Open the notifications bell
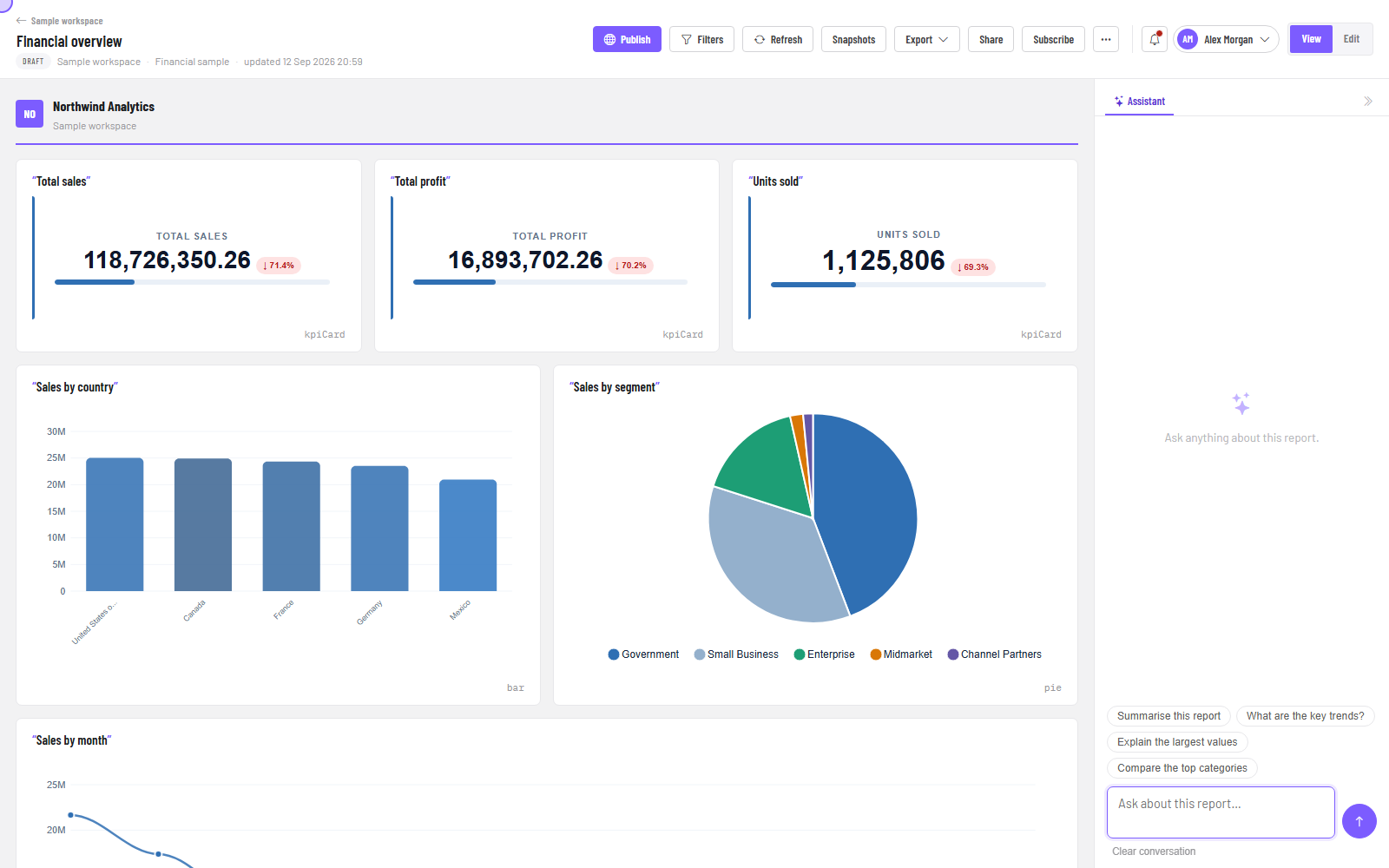 point(1155,39)
